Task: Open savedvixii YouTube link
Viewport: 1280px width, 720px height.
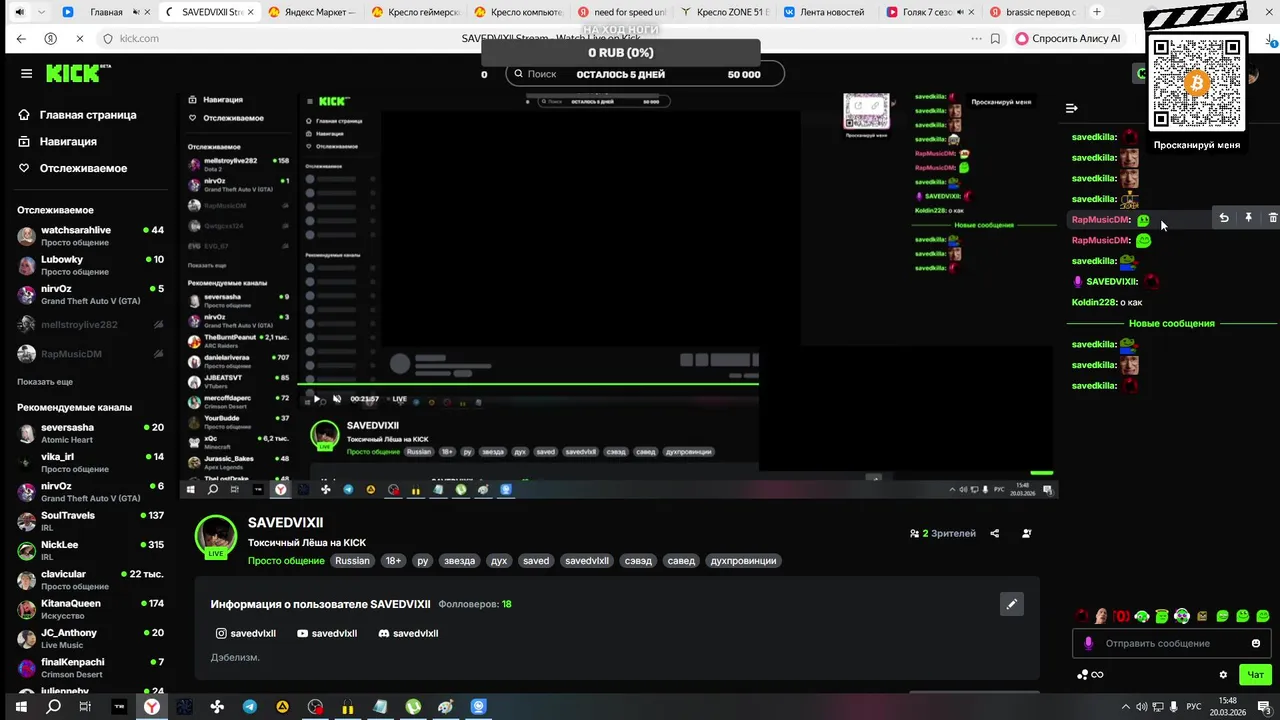Action: click(x=327, y=634)
